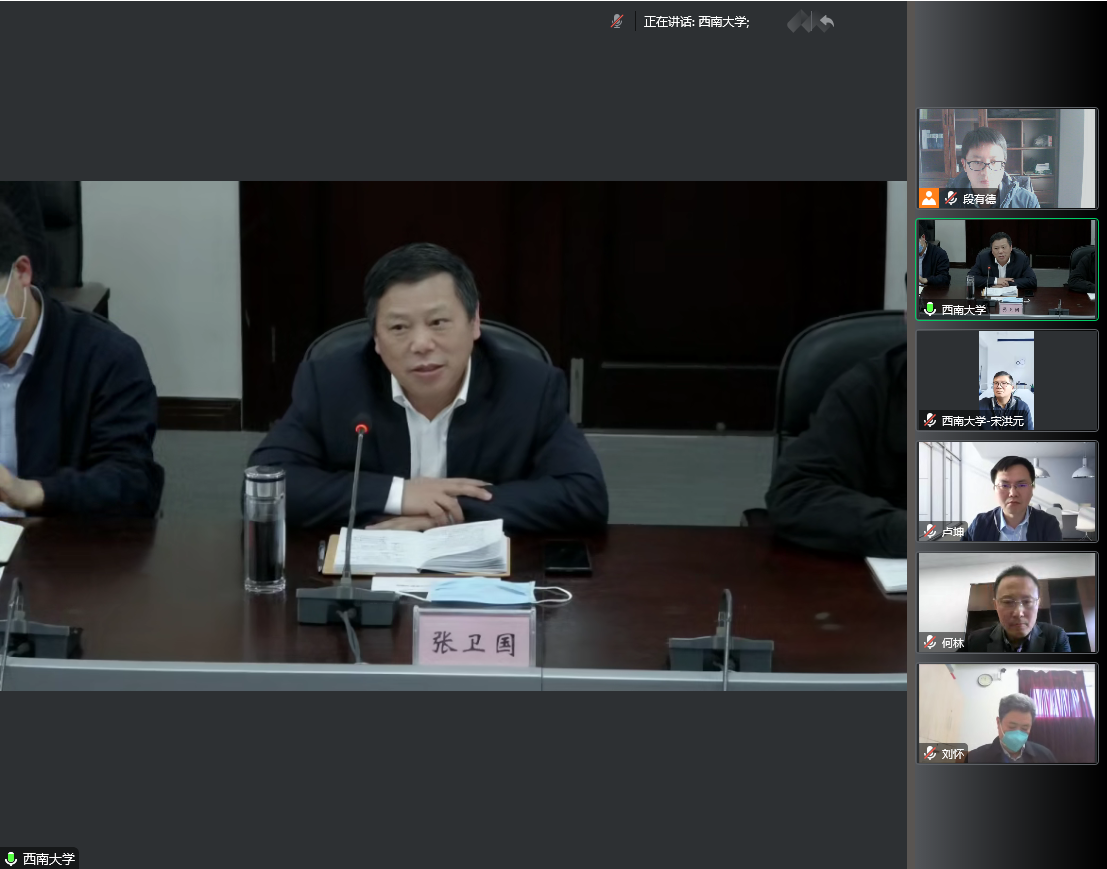Click the green mic icon at bottom-left of main video
Image resolution: width=1107 pixels, height=869 pixels.
[x=11, y=858]
